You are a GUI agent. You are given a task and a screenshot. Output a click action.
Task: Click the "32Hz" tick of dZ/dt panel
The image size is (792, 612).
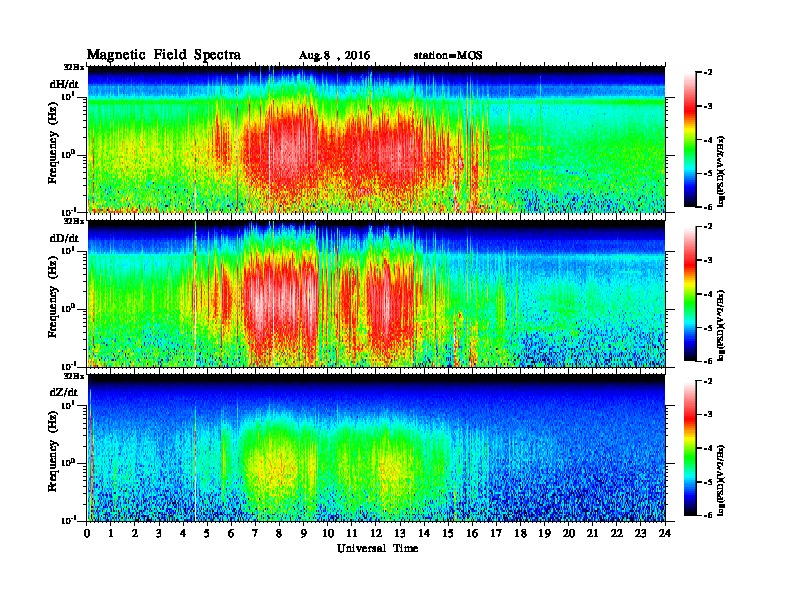[73, 376]
